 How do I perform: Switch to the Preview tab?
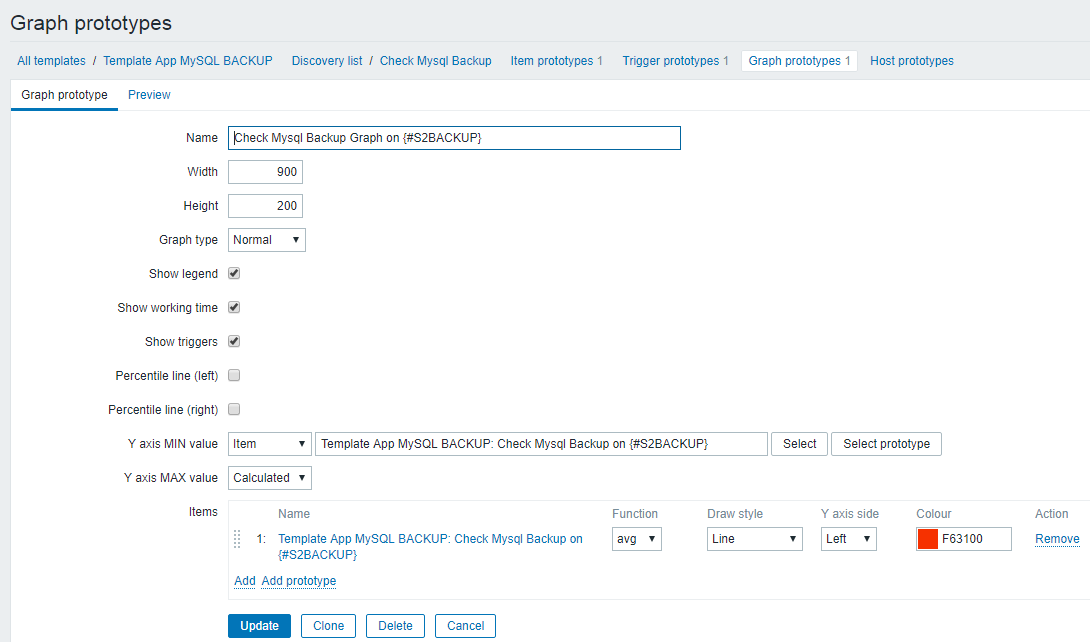(x=149, y=94)
